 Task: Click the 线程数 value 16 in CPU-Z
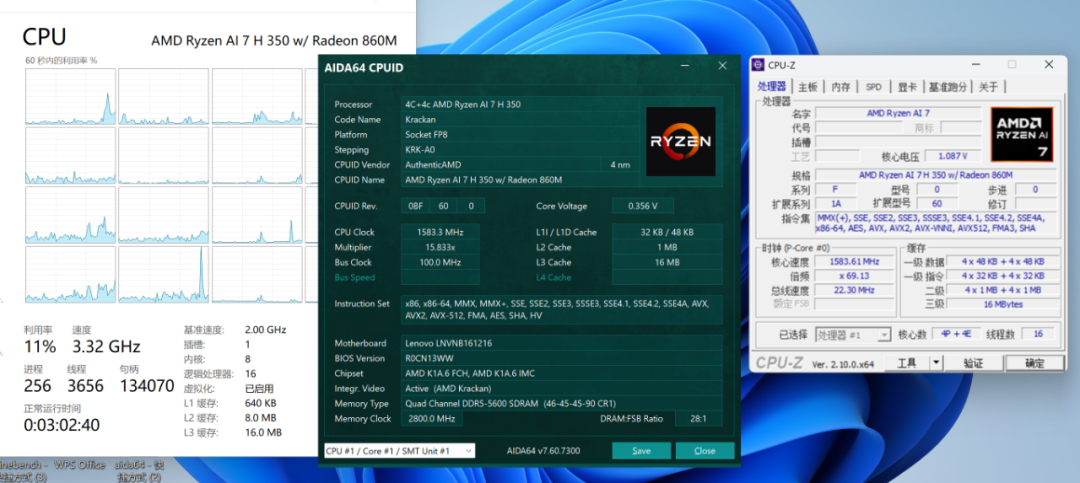click(x=1037, y=334)
